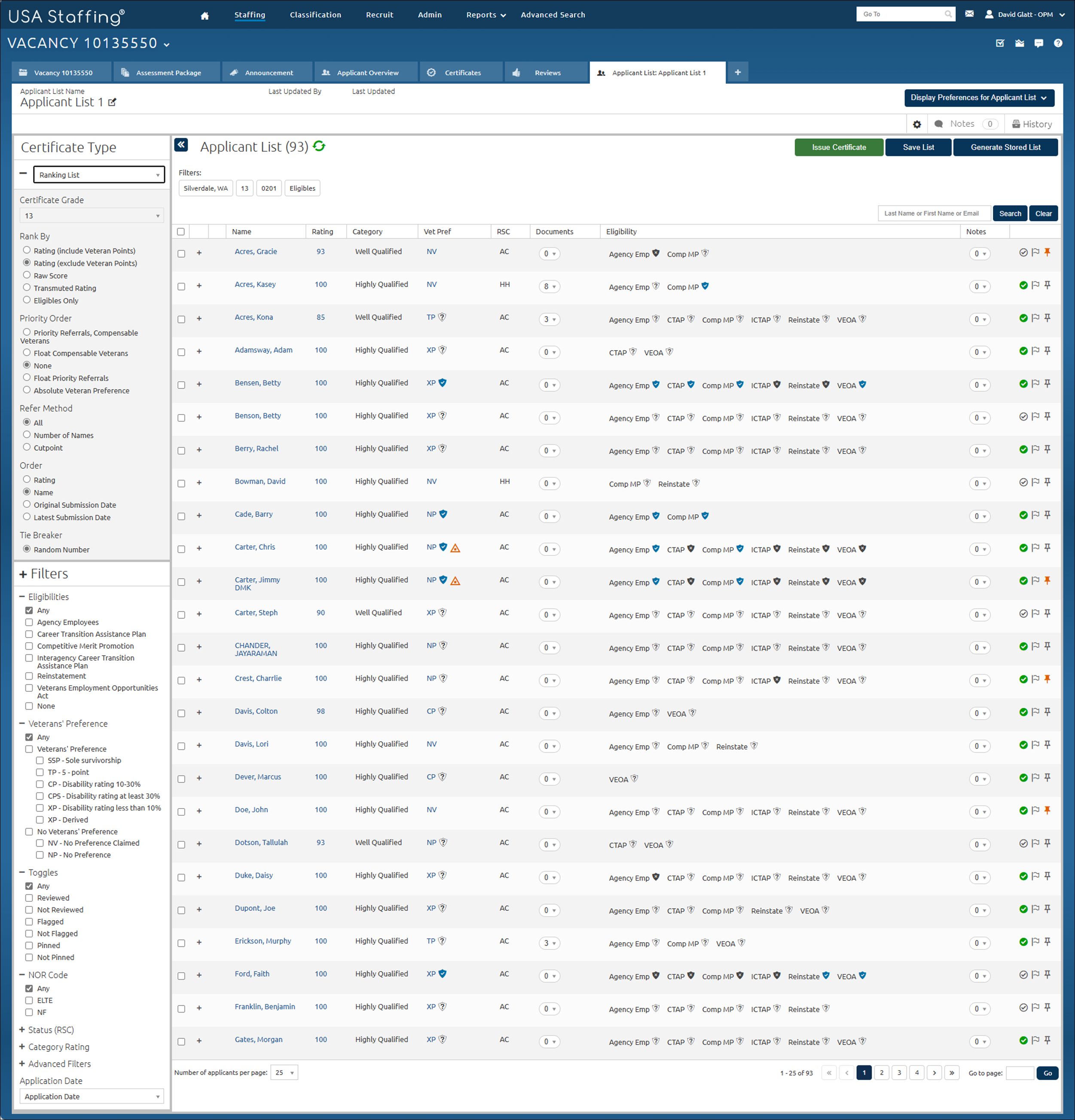Click the Save List button
This screenshot has height=1120, width=1075.
tap(918, 147)
